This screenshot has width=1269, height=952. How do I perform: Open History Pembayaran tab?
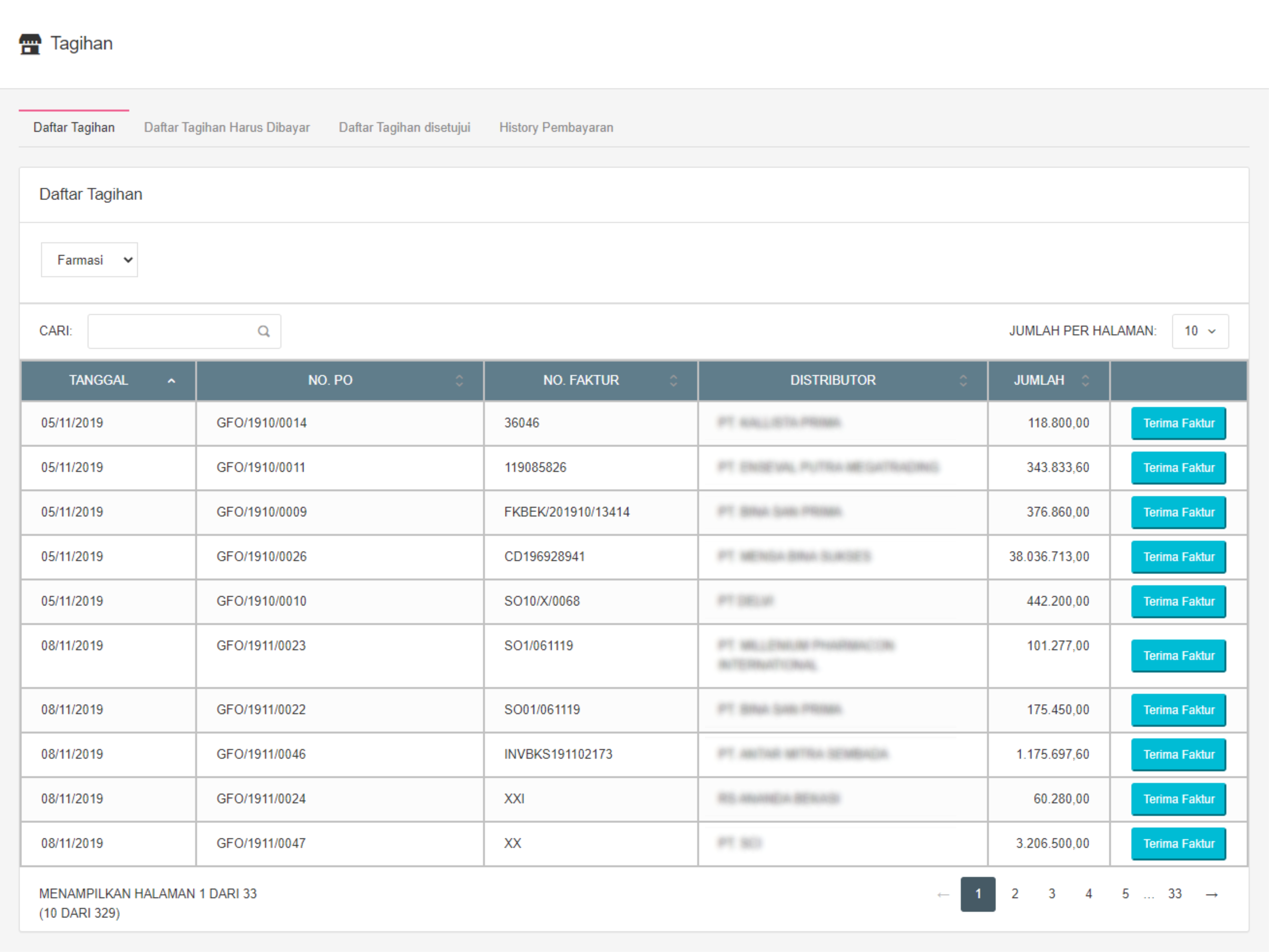tap(556, 128)
